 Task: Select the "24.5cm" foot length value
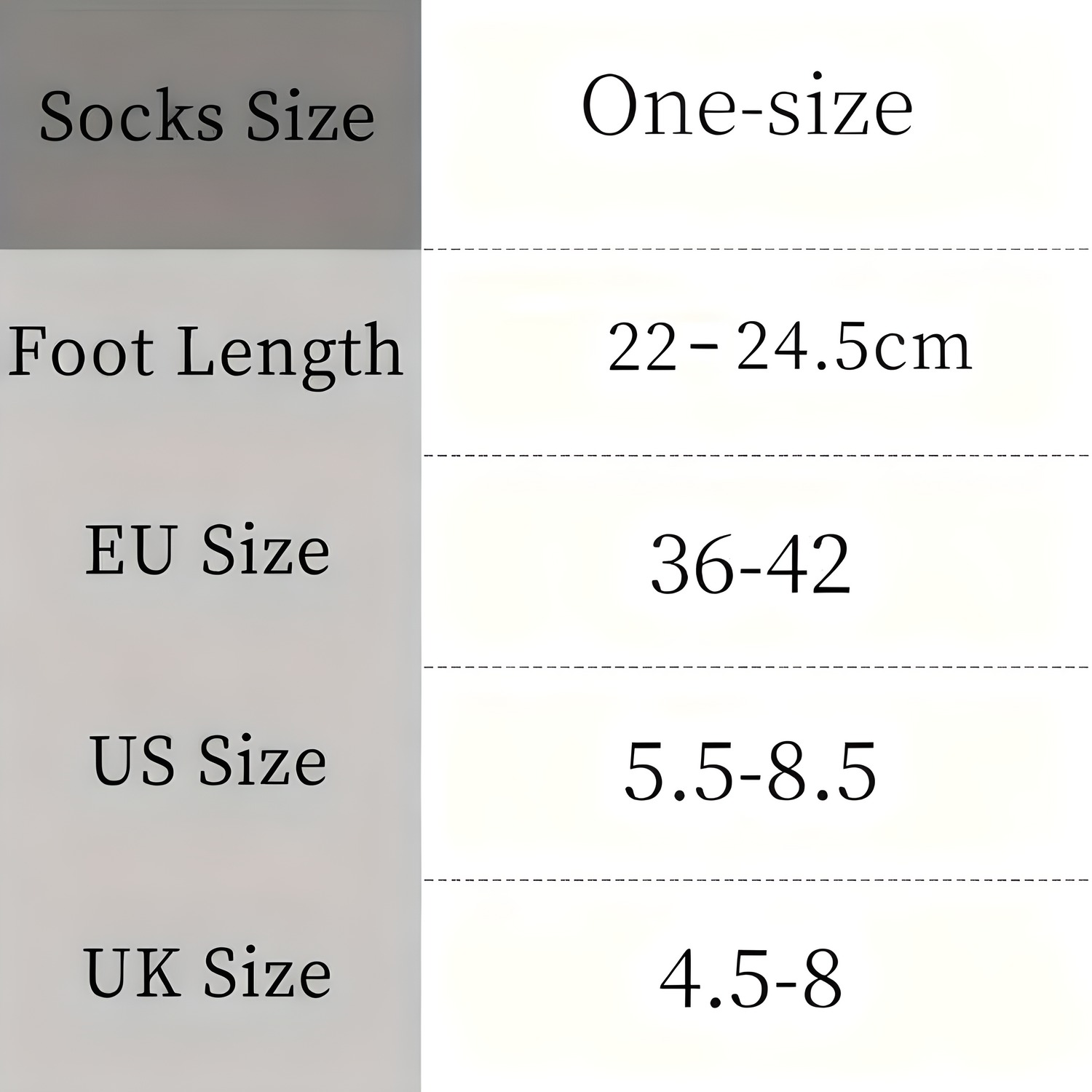click(854, 347)
